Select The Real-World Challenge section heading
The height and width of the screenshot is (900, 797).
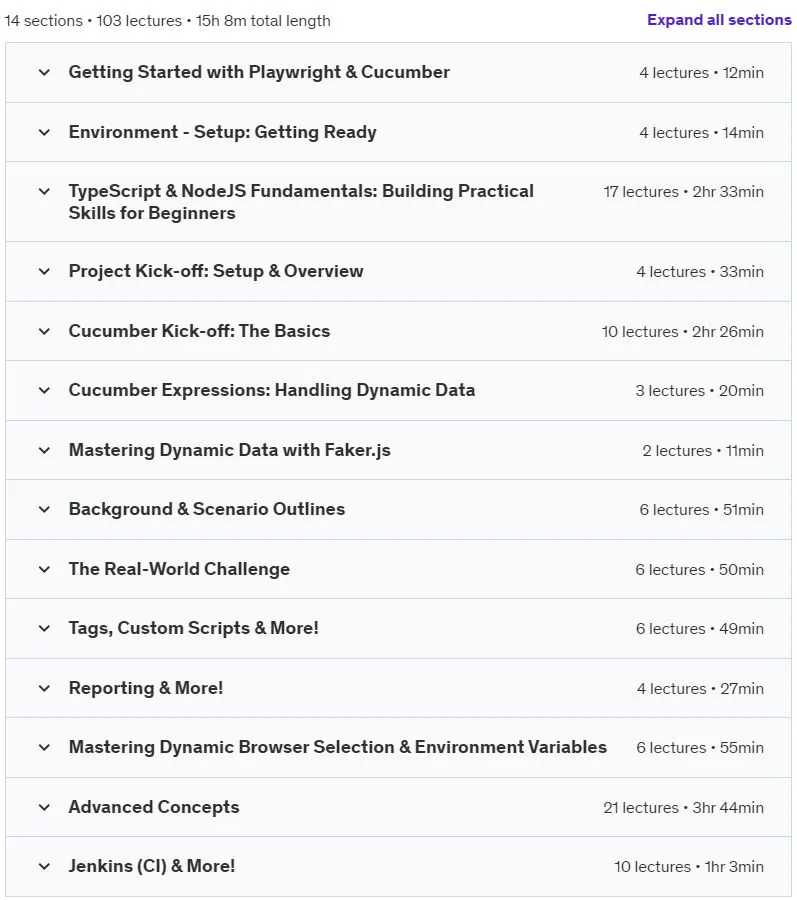[x=179, y=569]
